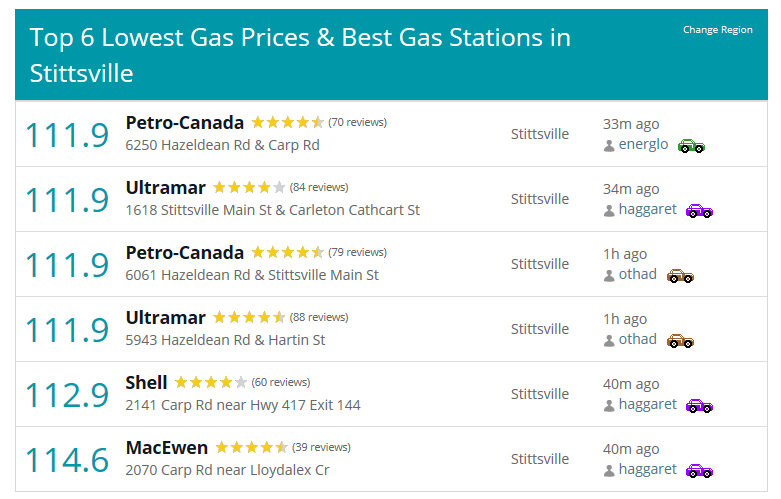Open the Shell station listing

coord(146,382)
